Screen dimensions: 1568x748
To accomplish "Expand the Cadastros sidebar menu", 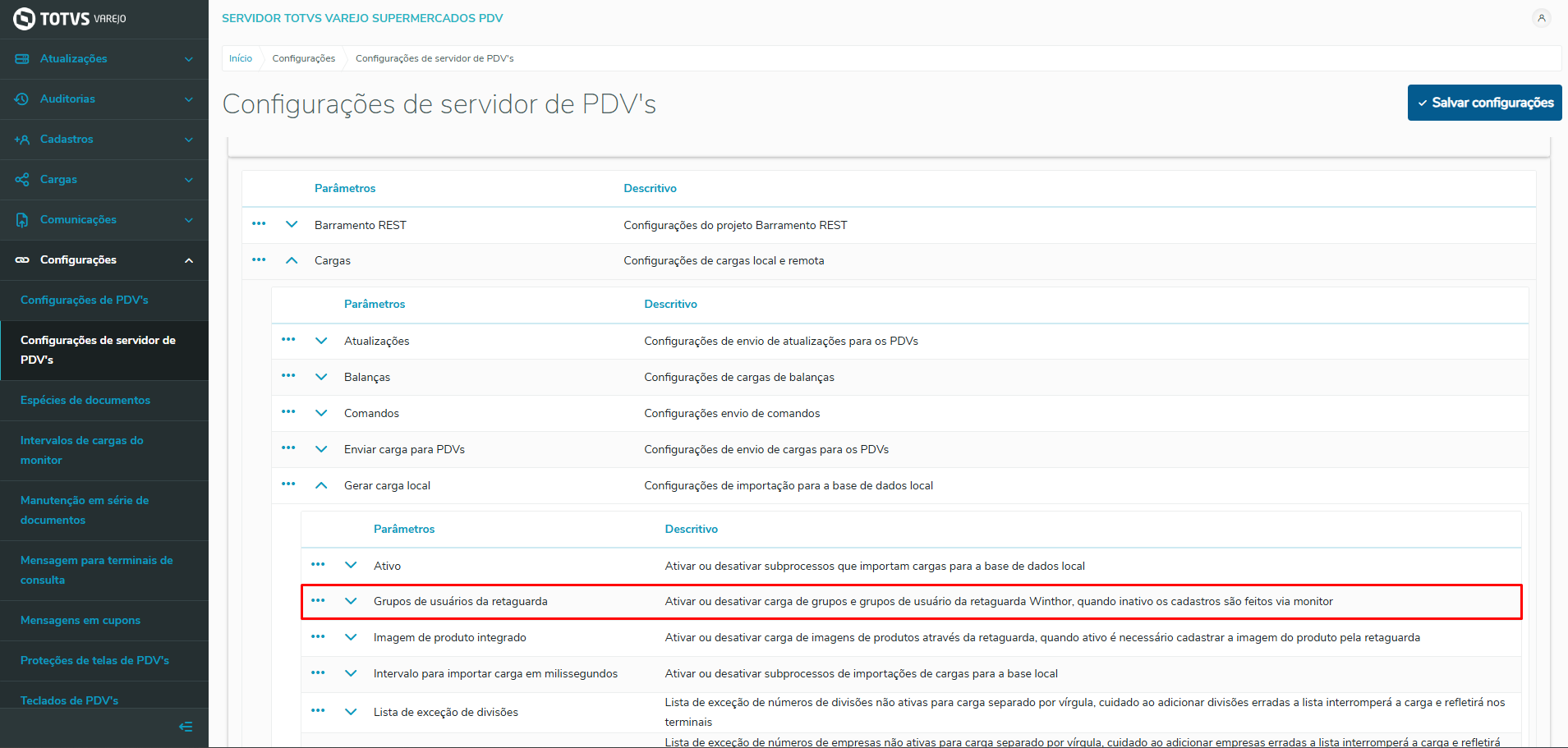I will (x=189, y=140).
